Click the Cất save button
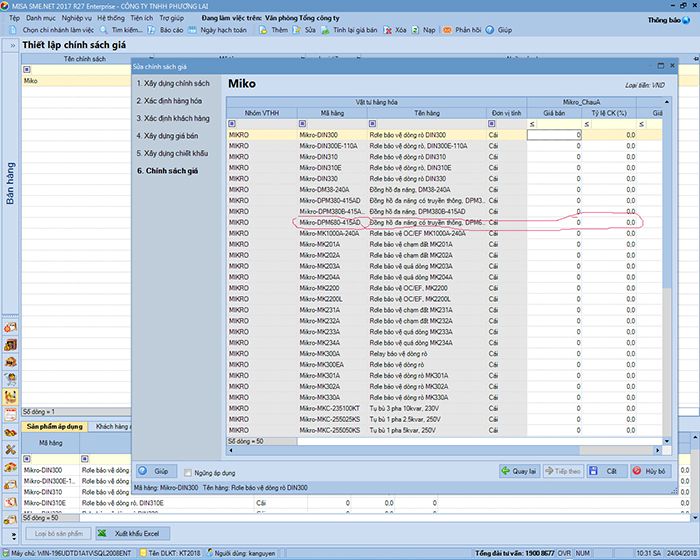This screenshot has height=560, width=700. click(x=606, y=471)
